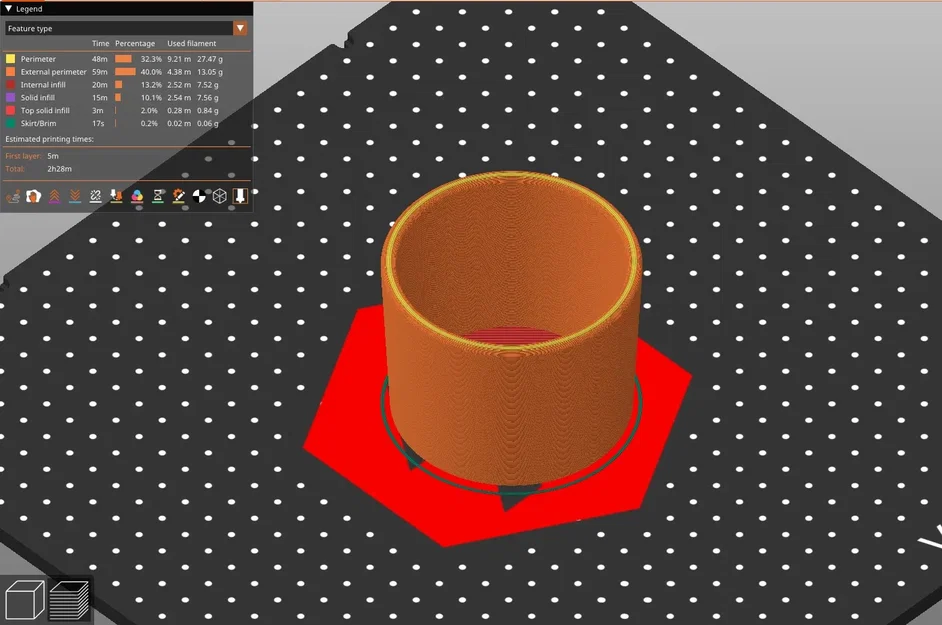Select the Feature type view combo box
The image size is (942, 625).
[120, 27]
